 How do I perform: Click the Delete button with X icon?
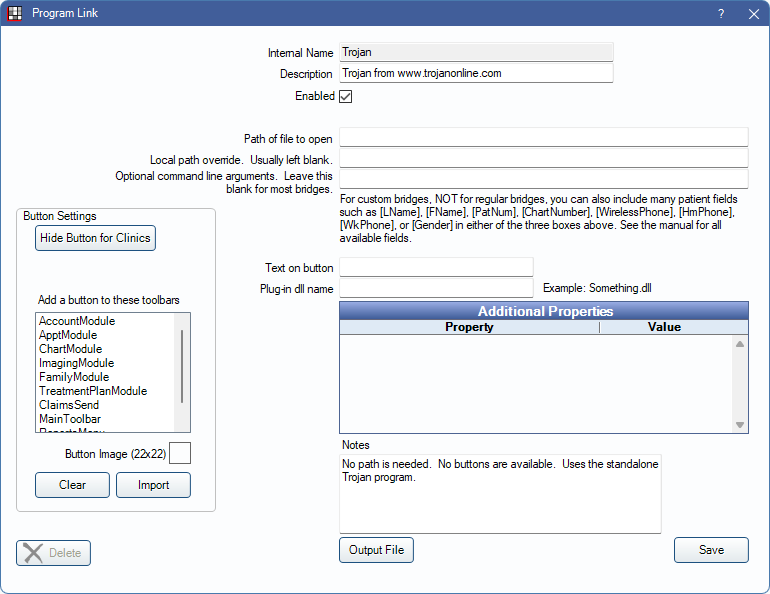pos(54,553)
